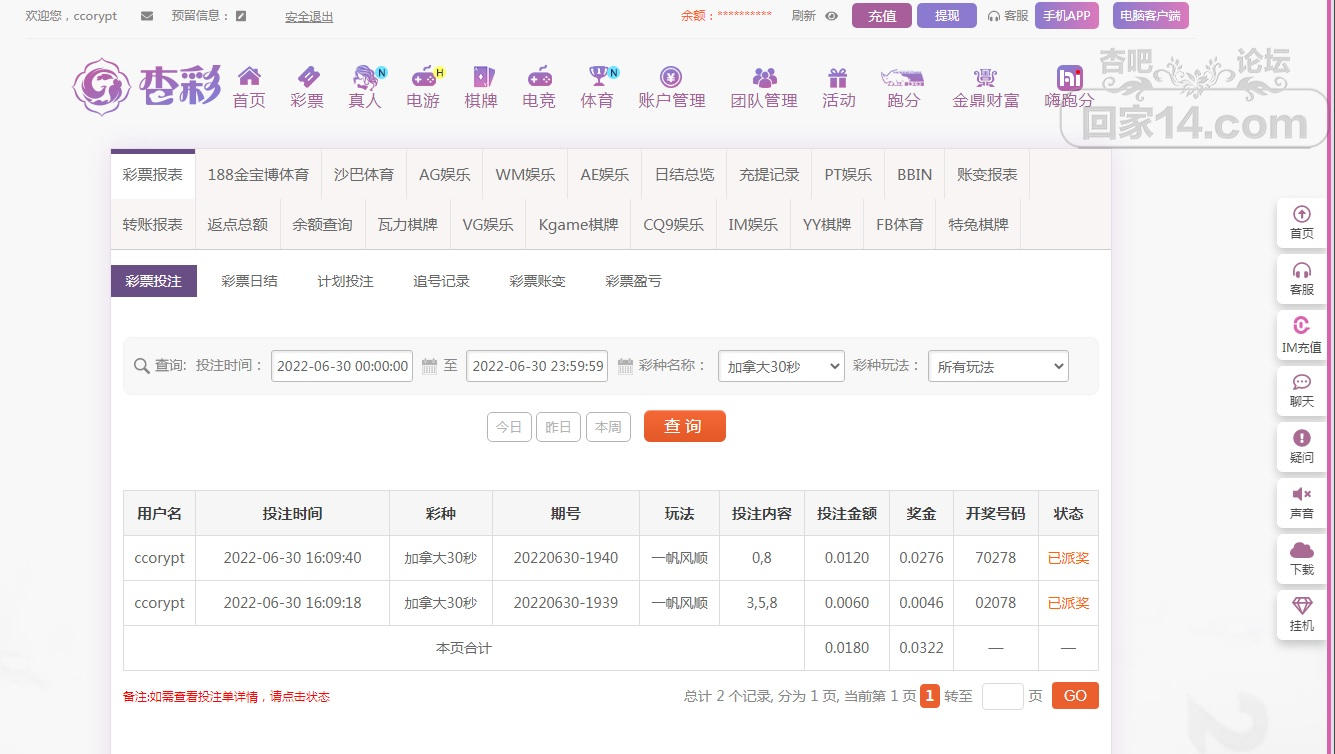This screenshot has width=1335, height=754.
Task: Select the 体育 trophy icon
Action: 598,77
